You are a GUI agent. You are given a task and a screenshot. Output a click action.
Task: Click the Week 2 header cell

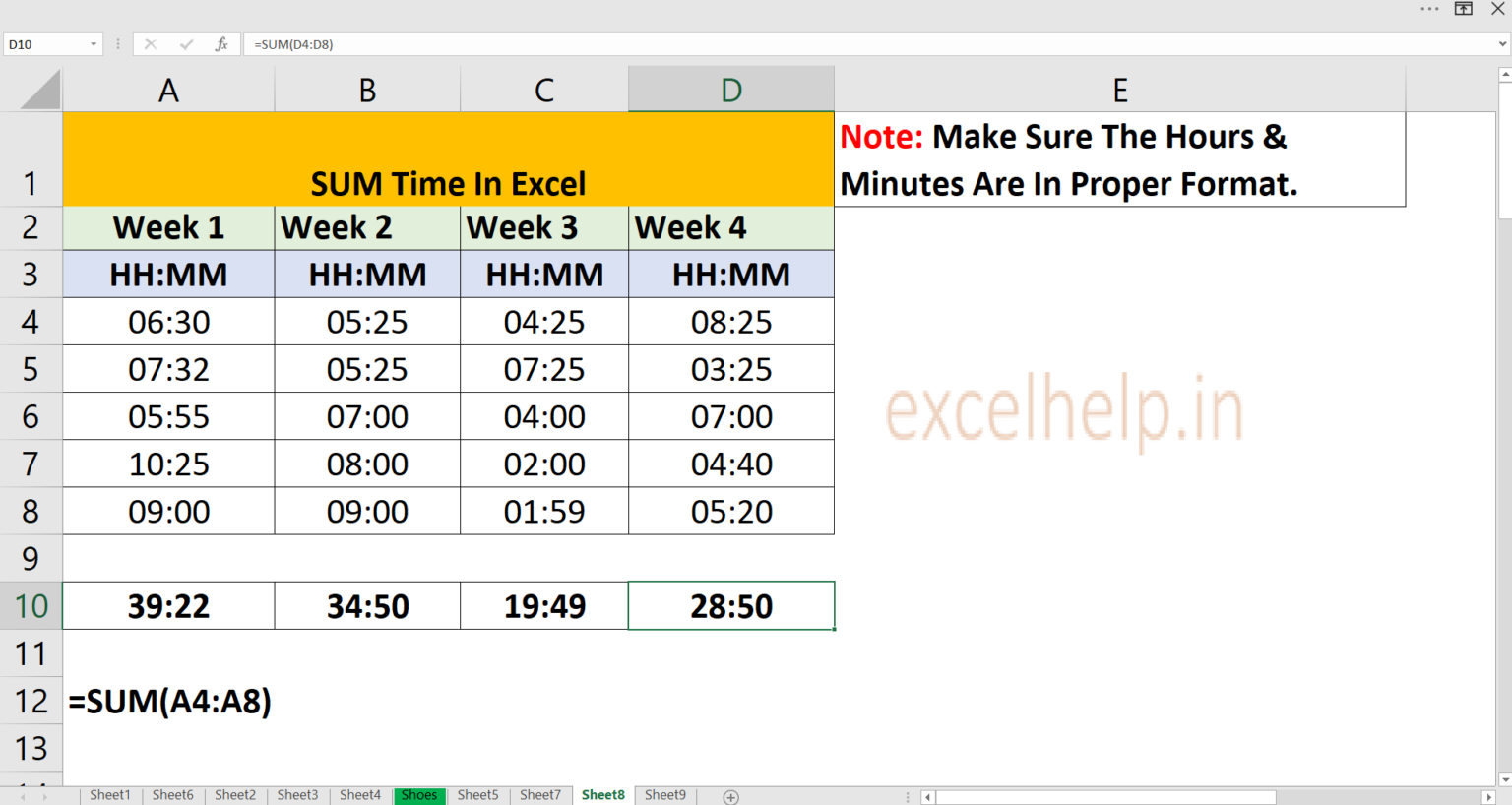[x=366, y=227]
